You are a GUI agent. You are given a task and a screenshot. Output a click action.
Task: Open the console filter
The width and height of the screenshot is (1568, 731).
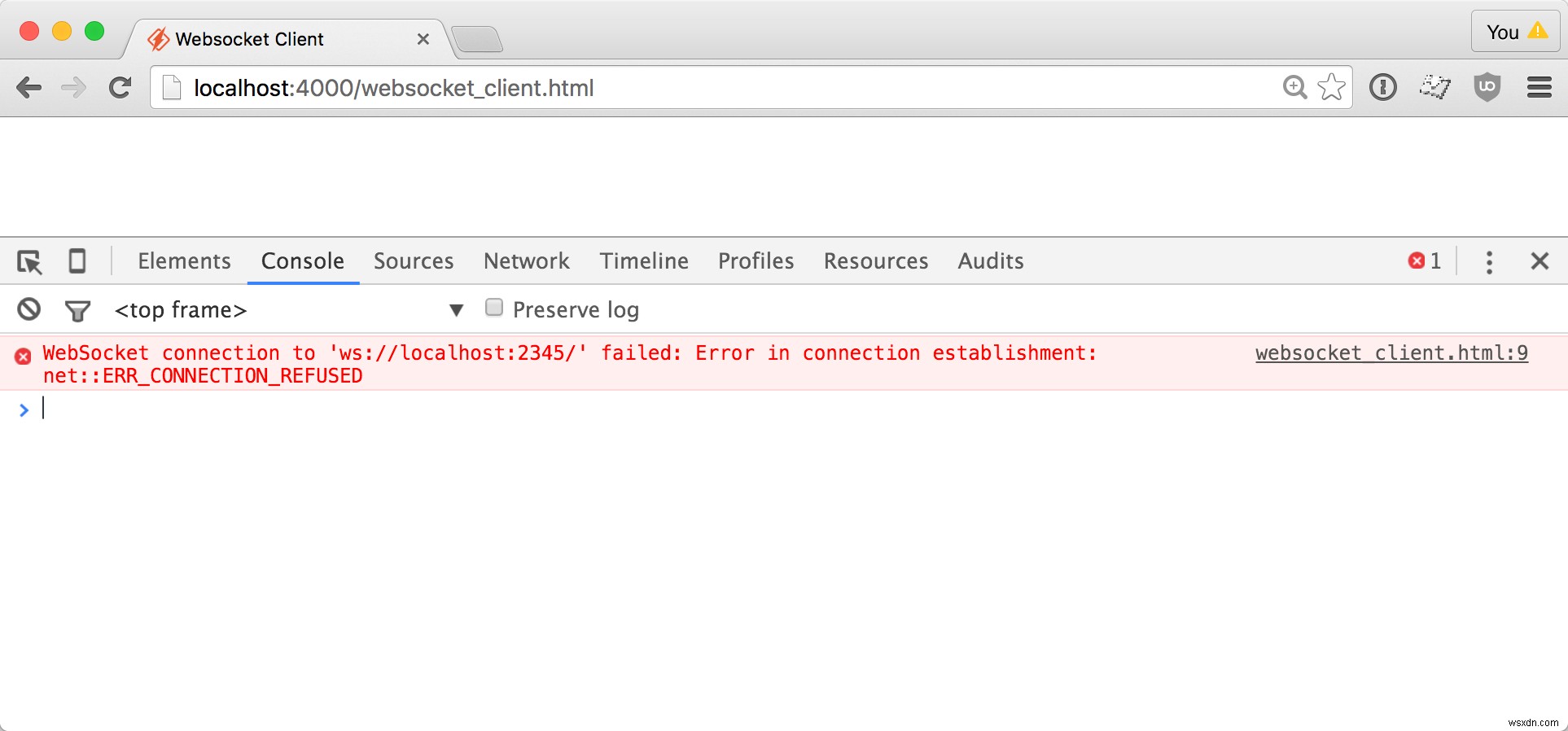click(77, 310)
